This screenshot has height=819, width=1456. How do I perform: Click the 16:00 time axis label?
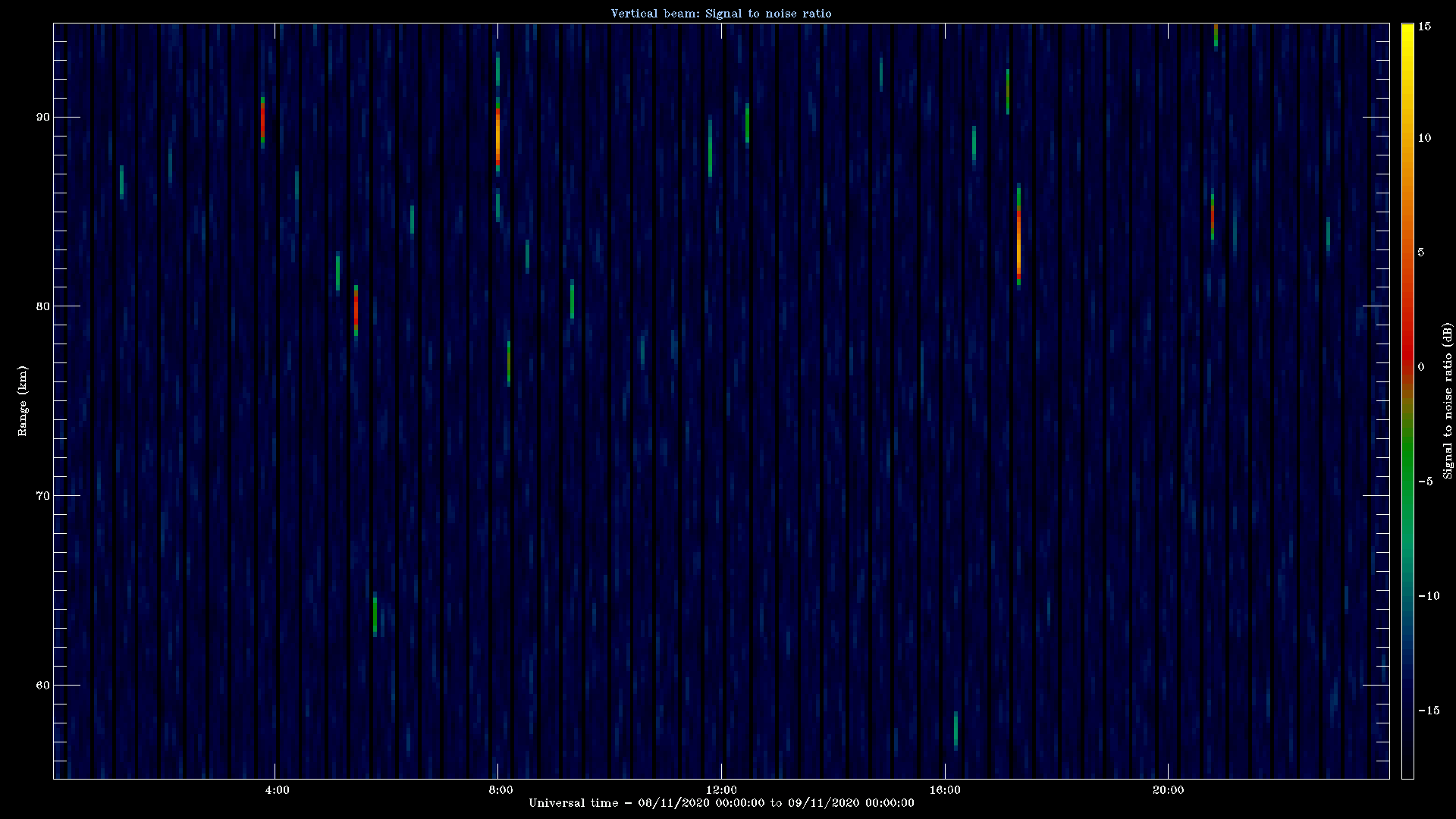[945, 790]
